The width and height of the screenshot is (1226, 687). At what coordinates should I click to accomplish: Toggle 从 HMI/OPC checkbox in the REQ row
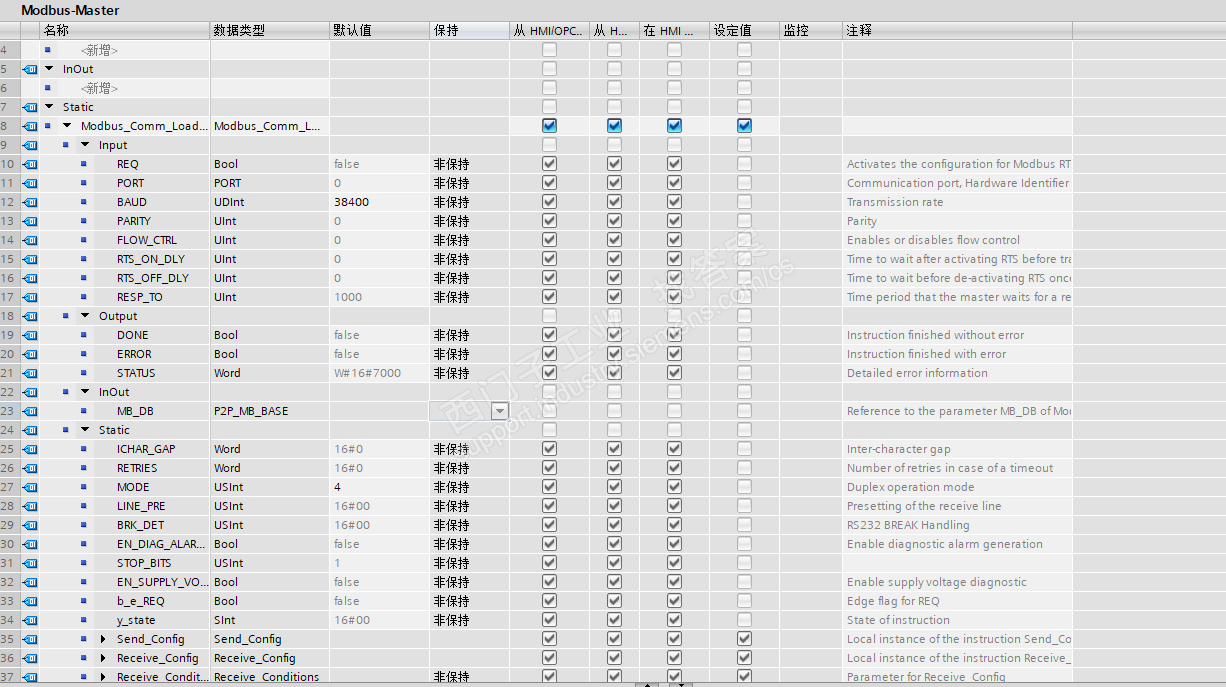point(549,164)
